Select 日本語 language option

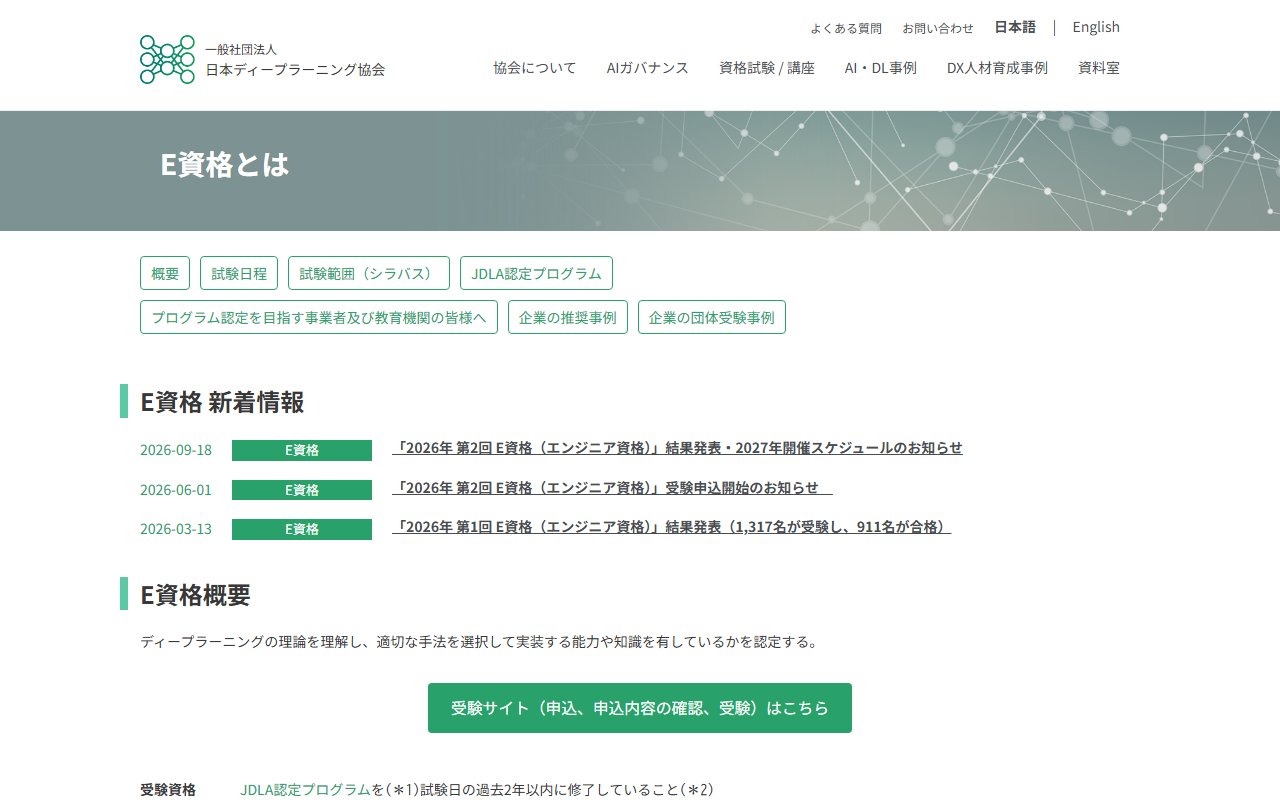coord(1015,27)
